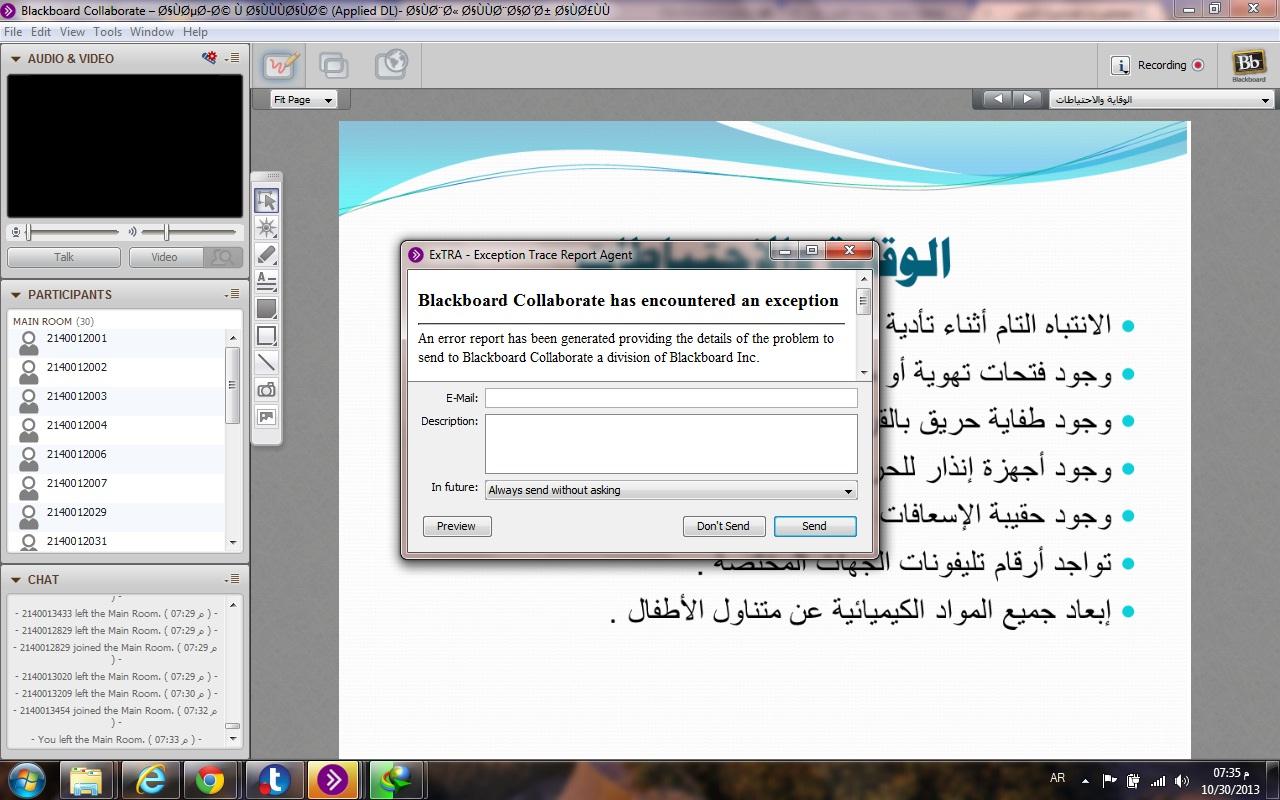
Task: Select the pencil drawing tool
Action: click(x=266, y=255)
